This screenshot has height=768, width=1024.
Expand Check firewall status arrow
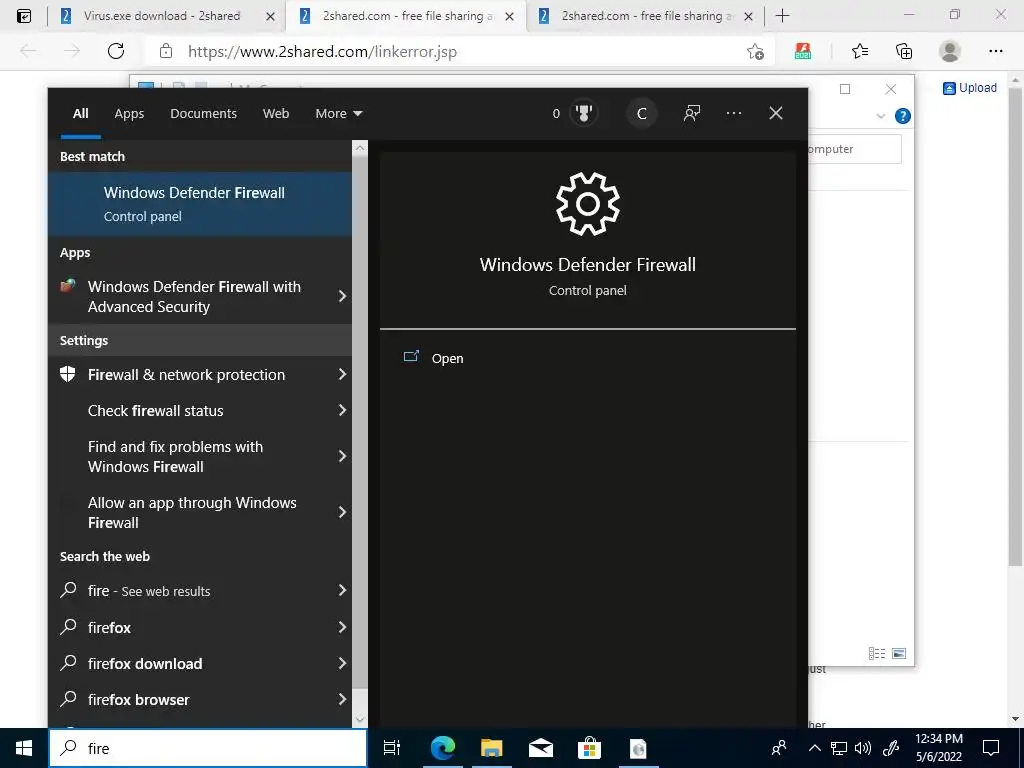tap(342, 410)
